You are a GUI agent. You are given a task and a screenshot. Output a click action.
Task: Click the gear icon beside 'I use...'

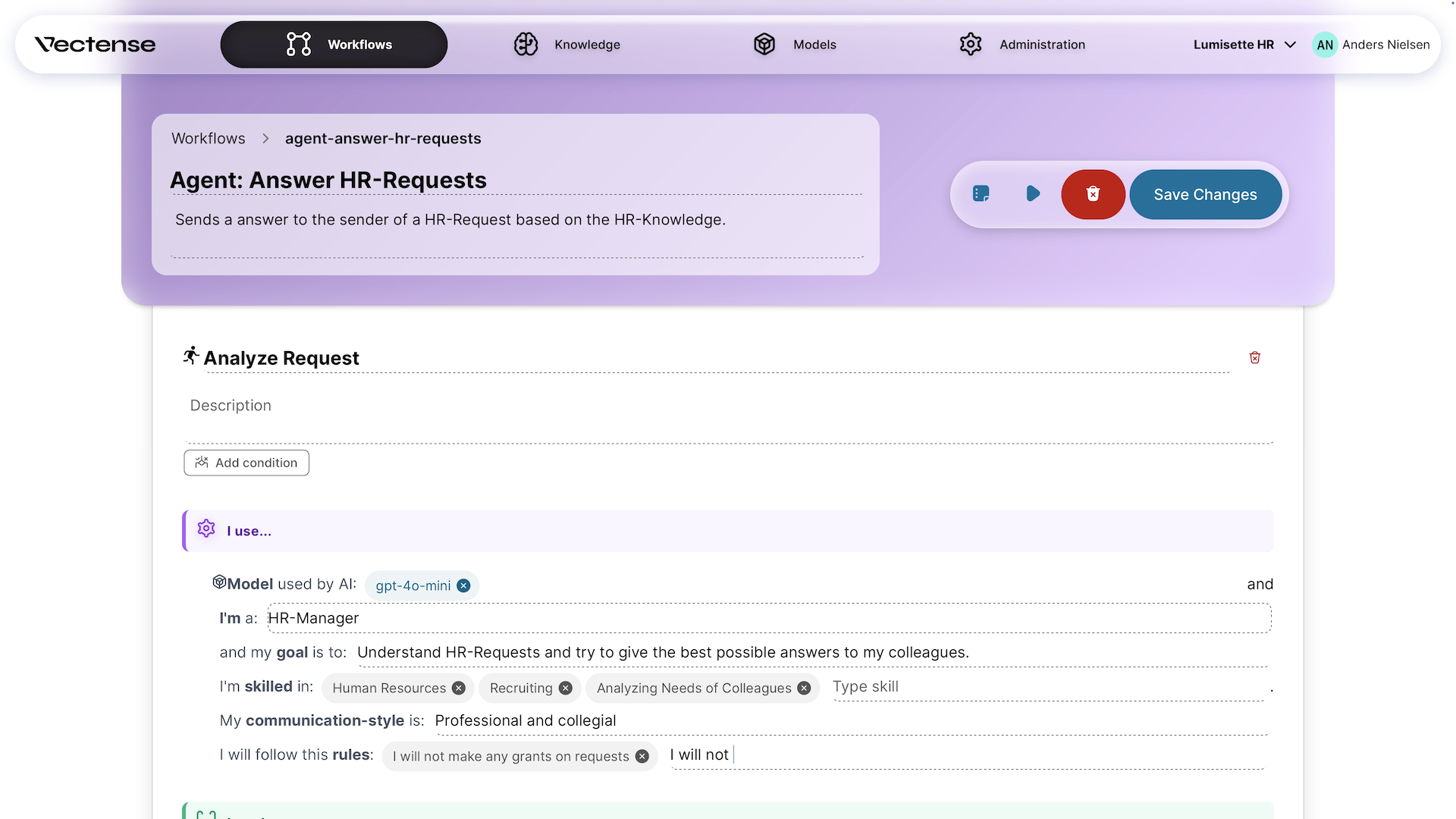pyautogui.click(x=206, y=529)
